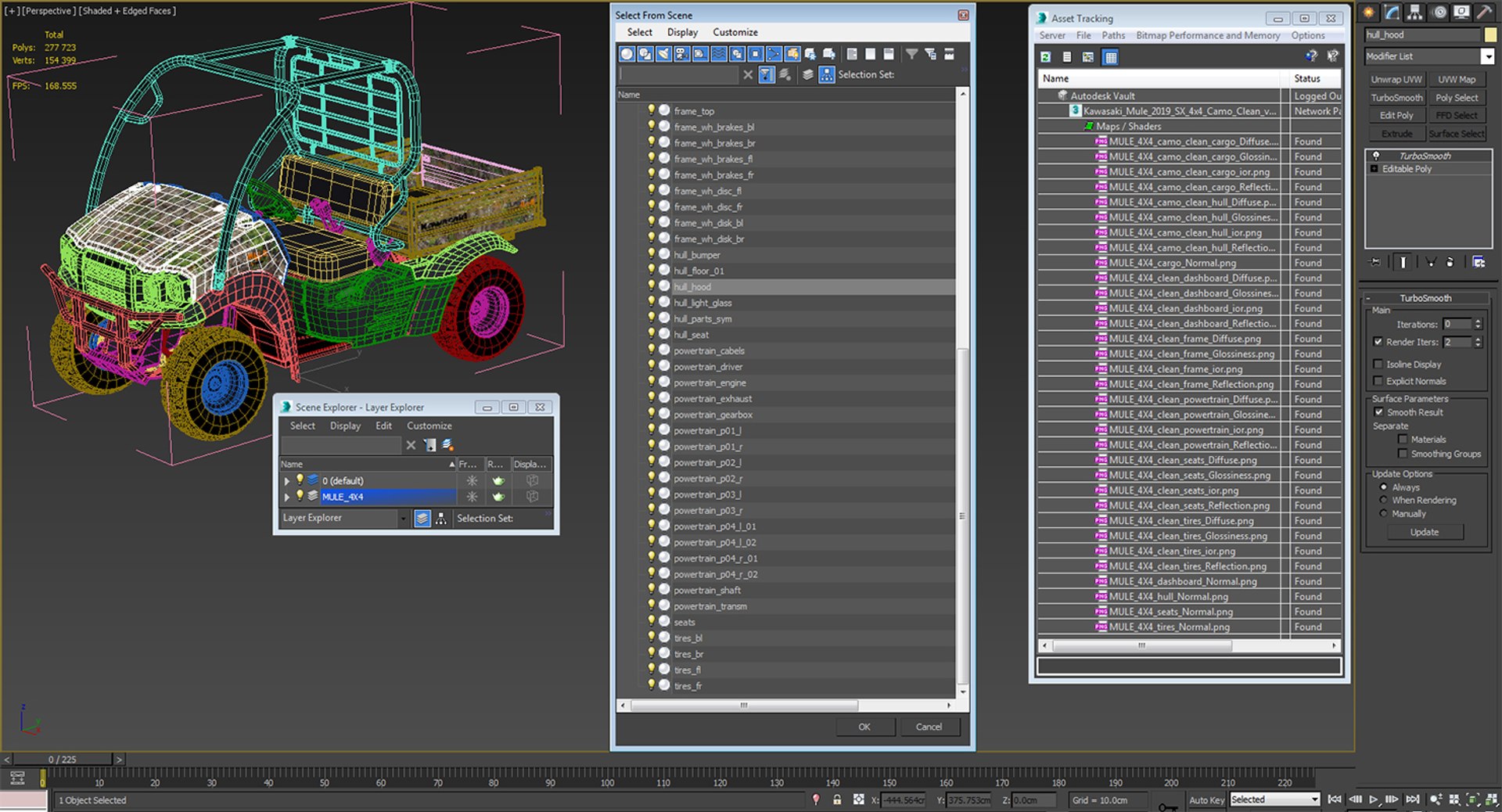
Task: Open Bitmap Performance and Memory menu
Action: (x=1208, y=35)
